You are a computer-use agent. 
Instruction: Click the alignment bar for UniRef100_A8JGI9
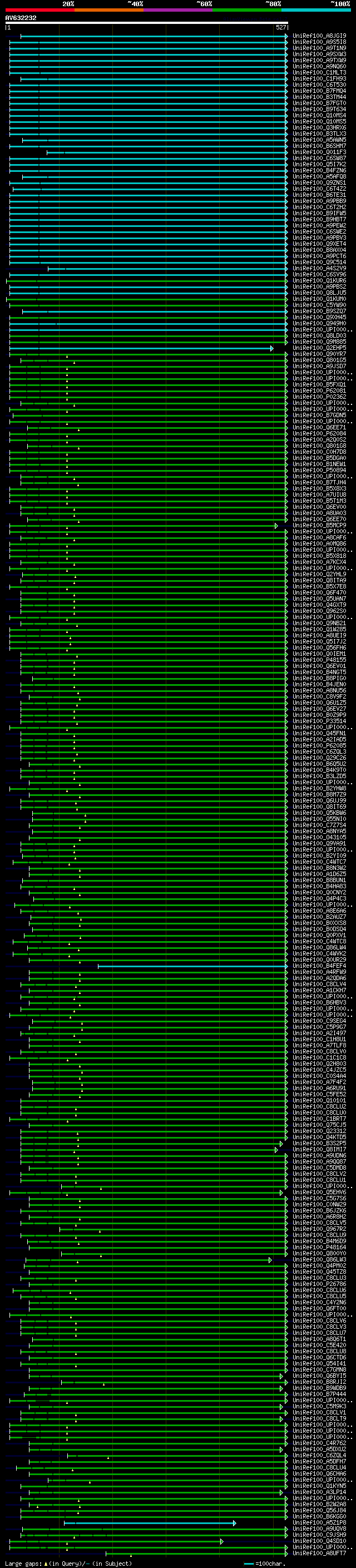click(155, 36)
